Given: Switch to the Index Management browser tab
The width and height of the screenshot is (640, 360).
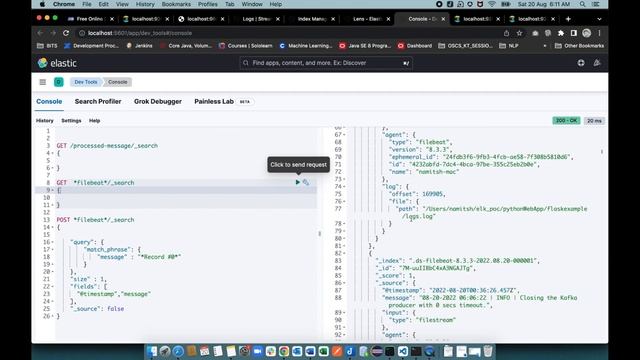Looking at the screenshot, I should point(312,19).
